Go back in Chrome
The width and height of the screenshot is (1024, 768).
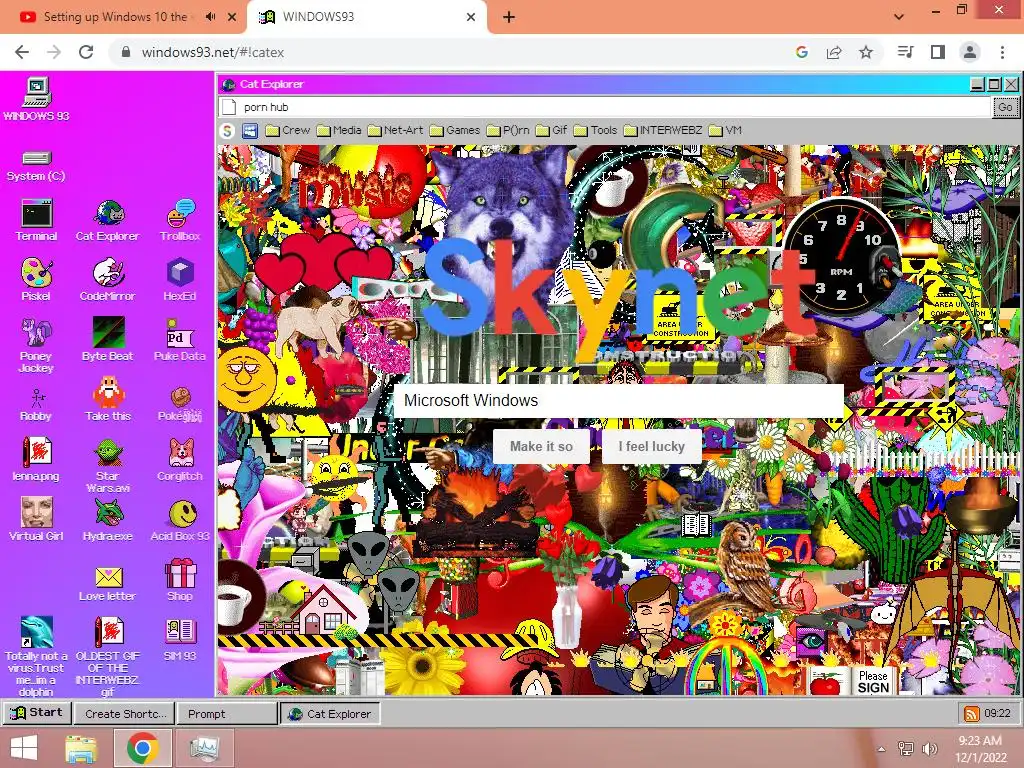pos(22,52)
